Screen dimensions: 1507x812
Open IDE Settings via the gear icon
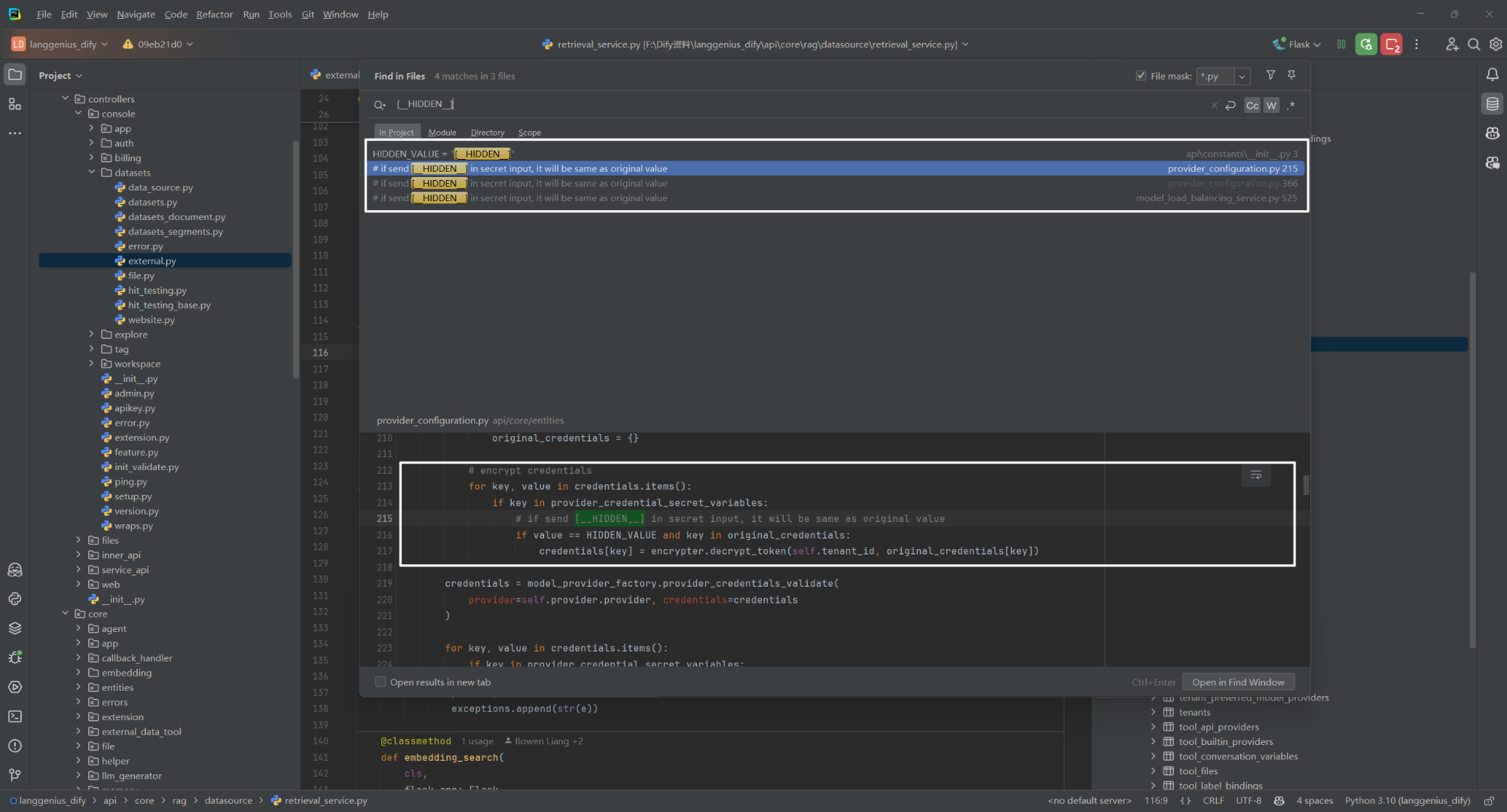click(1496, 44)
